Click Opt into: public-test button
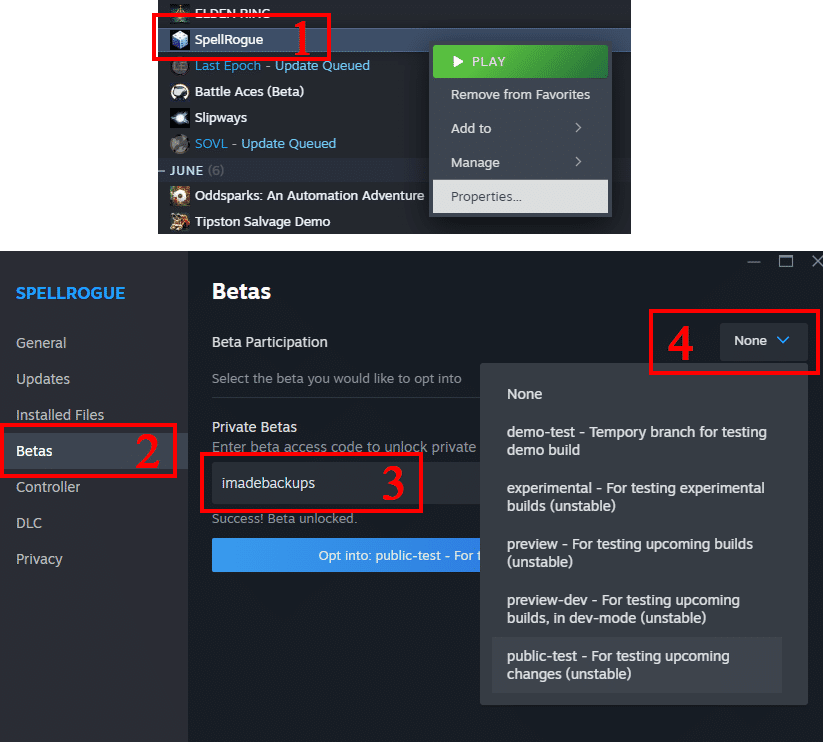Image resolution: width=823 pixels, height=742 pixels. click(x=345, y=555)
